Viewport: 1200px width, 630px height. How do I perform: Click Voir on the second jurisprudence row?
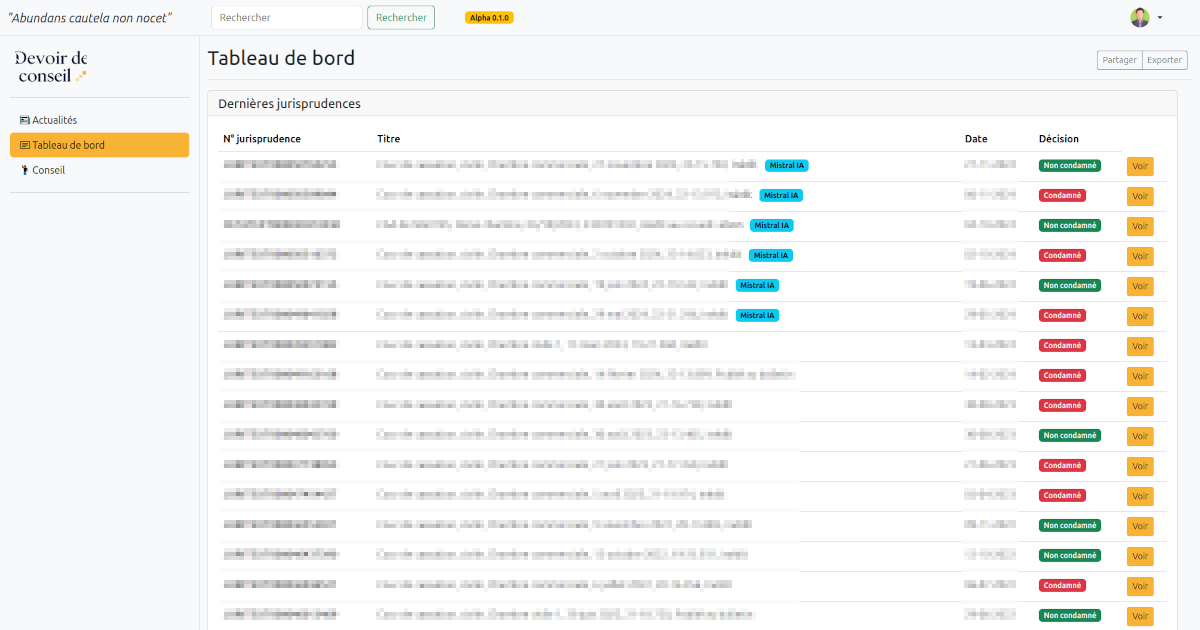tap(1140, 196)
